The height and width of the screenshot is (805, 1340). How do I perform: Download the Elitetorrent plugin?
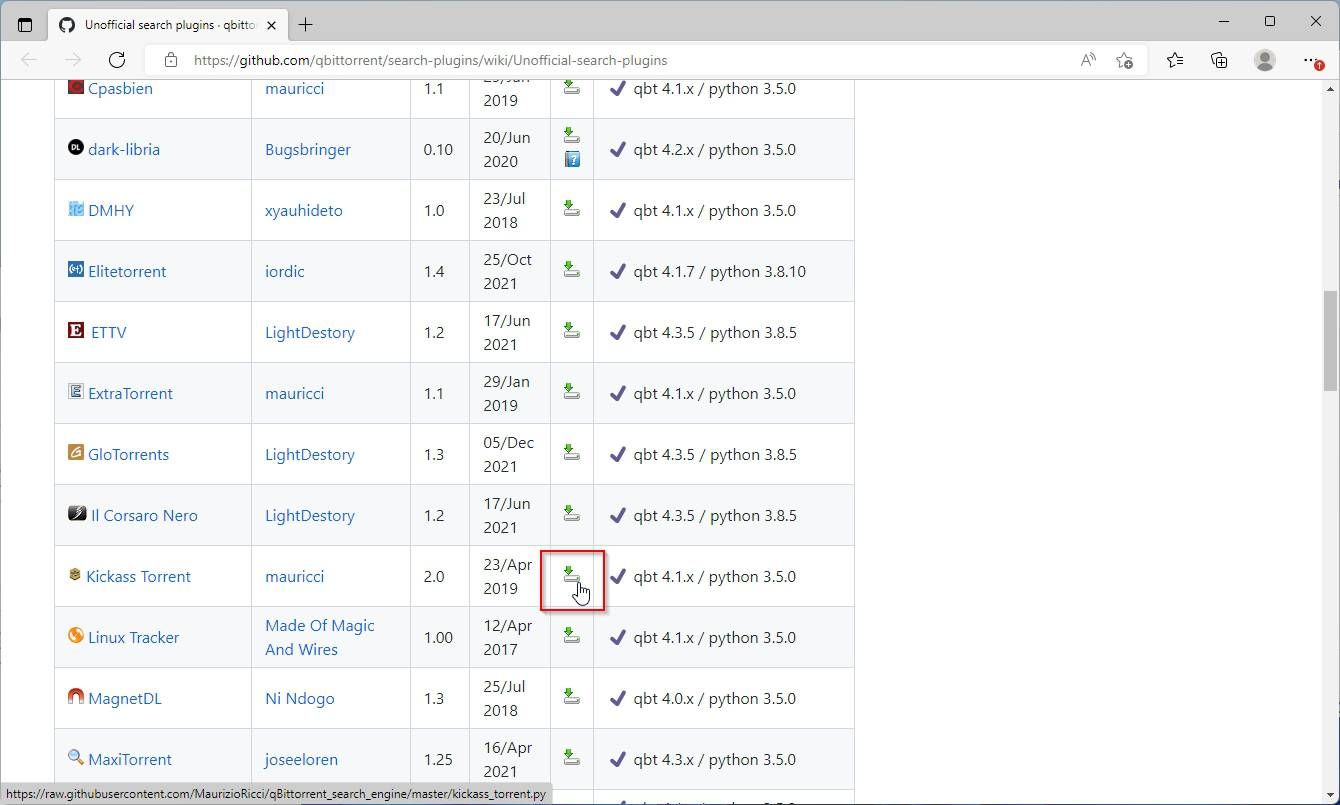coord(571,269)
